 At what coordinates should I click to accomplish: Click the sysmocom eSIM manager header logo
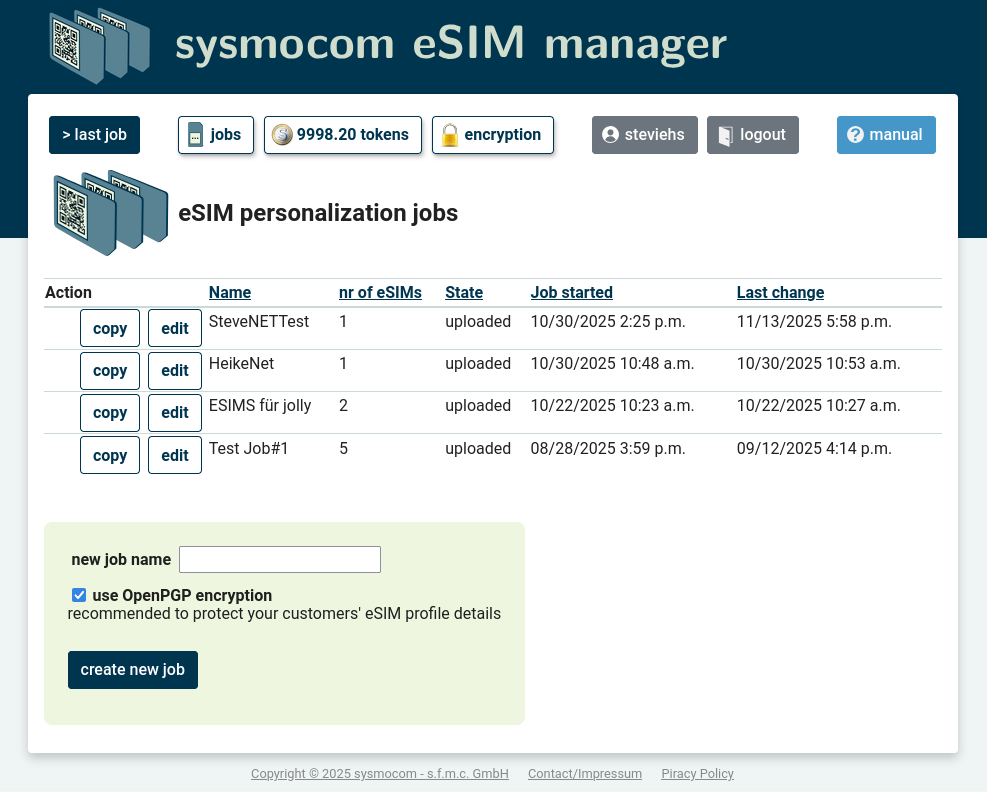tap(100, 45)
